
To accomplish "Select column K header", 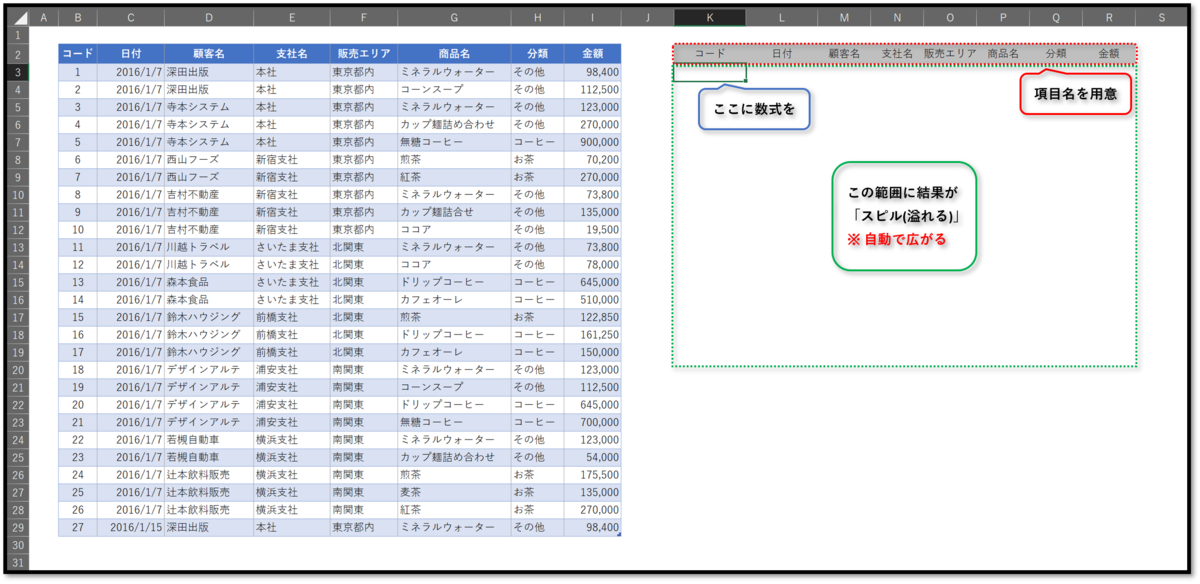I will (x=709, y=16).
